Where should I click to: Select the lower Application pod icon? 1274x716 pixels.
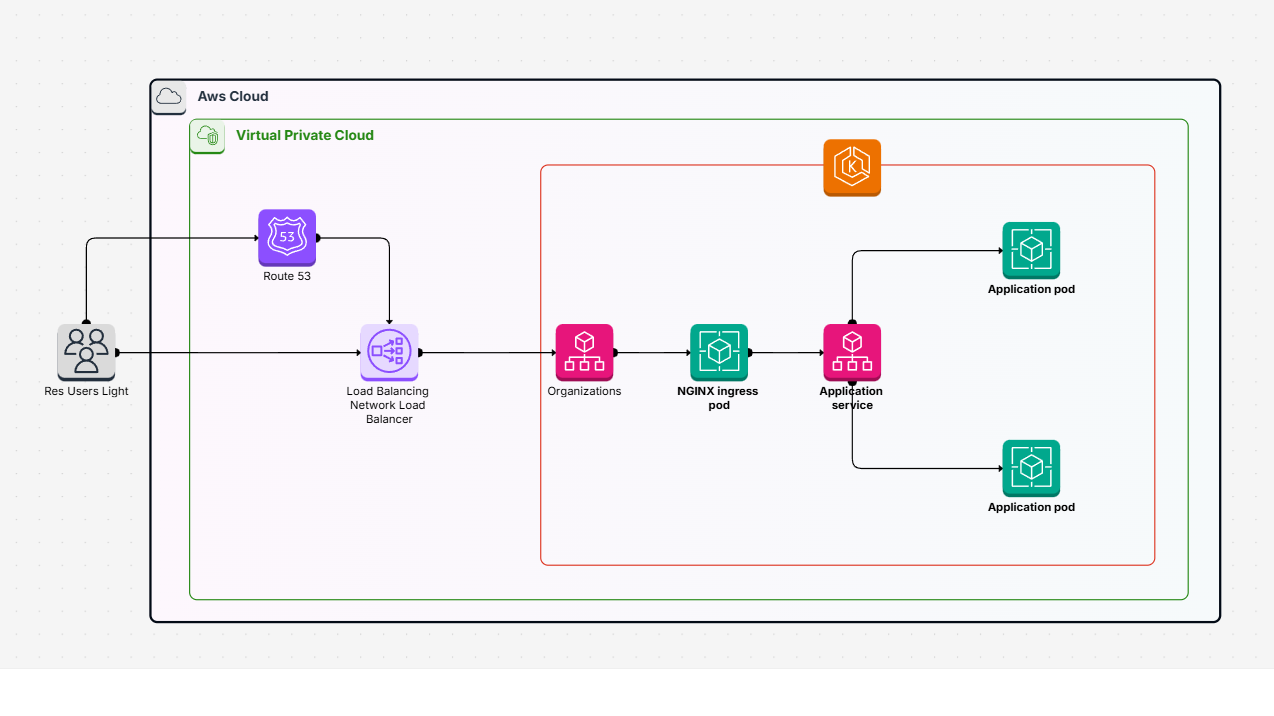[x=1031, y=468]
